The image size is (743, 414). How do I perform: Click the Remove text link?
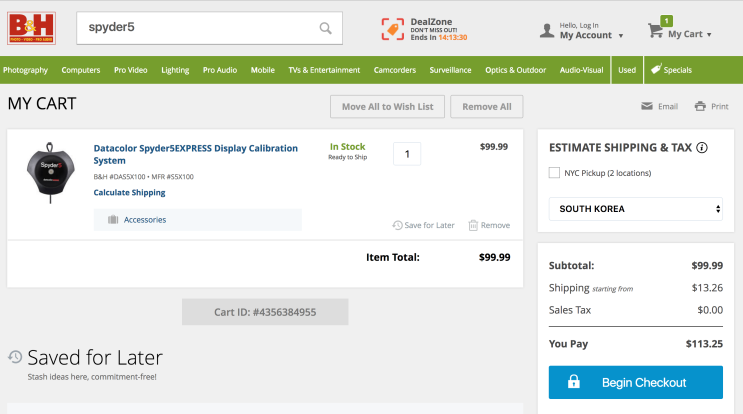point(495,225)
